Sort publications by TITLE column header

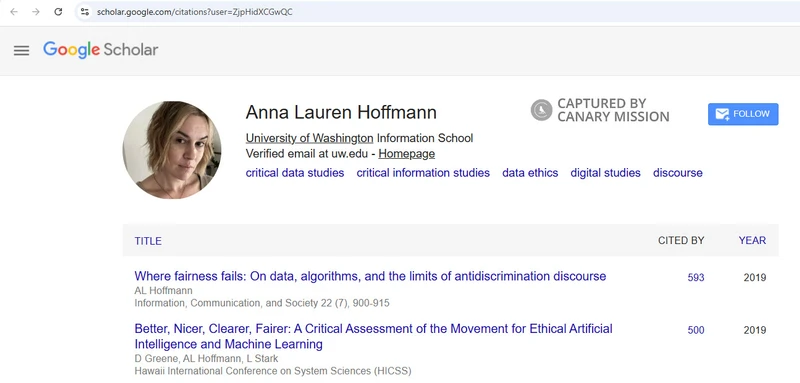(x=148, y=241)
